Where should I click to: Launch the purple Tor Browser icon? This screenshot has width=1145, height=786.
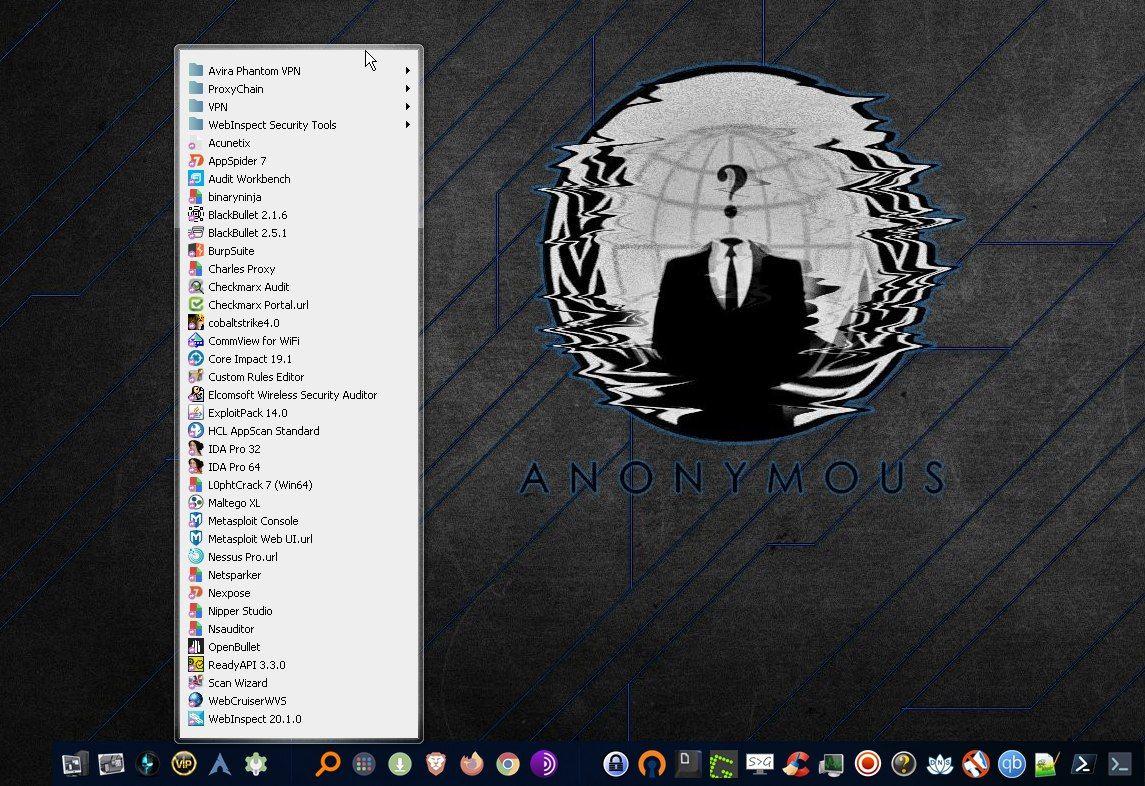543,764
